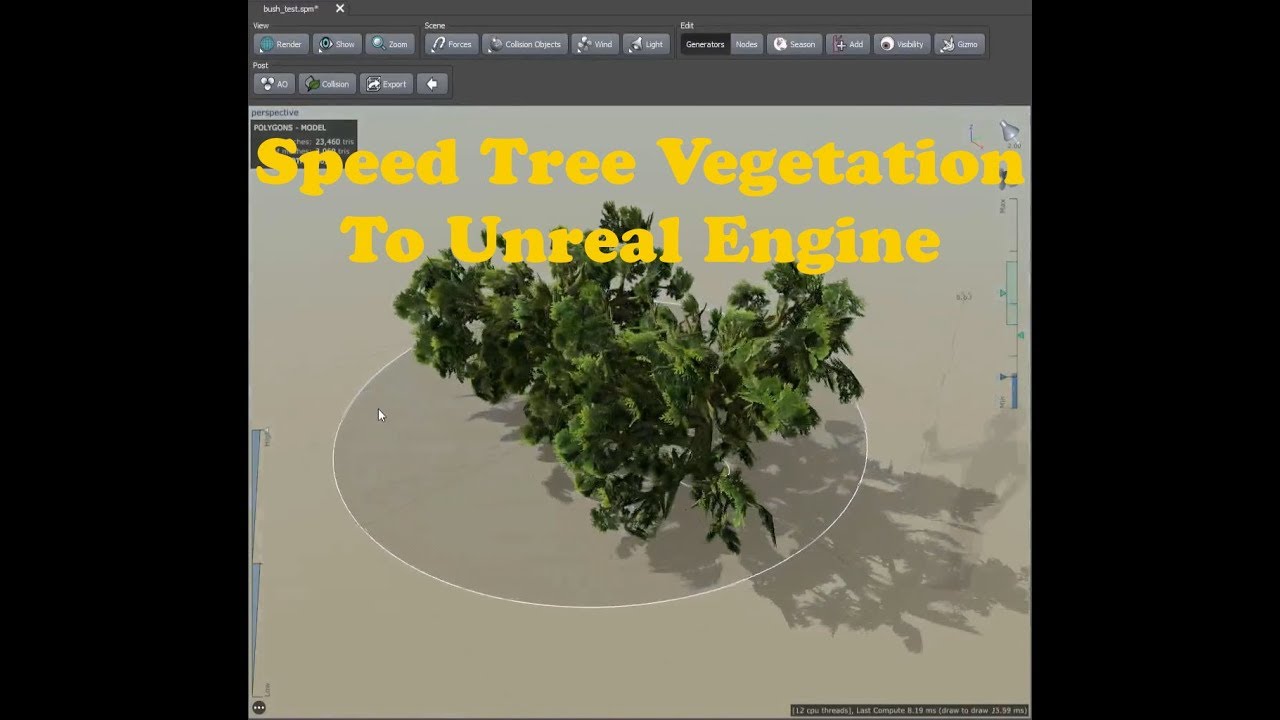Click the Add generator button

pyautogui.click(x=847, y=44)
